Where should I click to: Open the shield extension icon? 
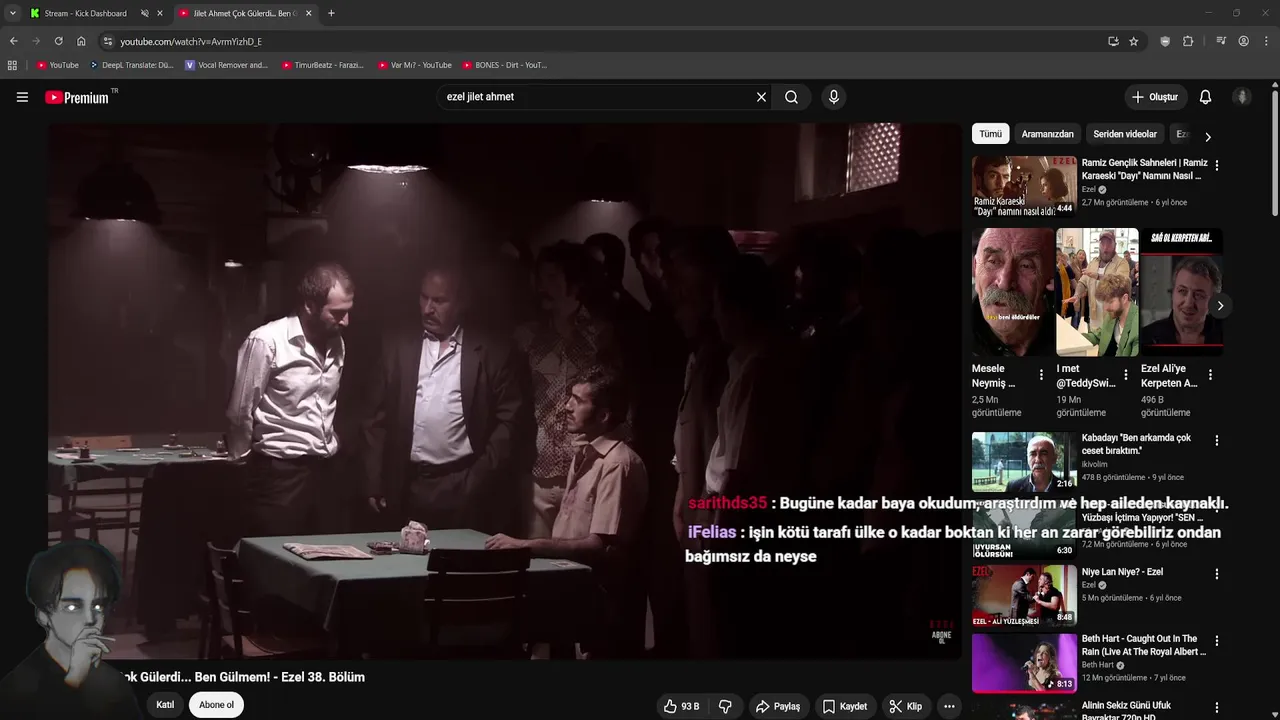pyautogui.click(x=1165, y=41)
